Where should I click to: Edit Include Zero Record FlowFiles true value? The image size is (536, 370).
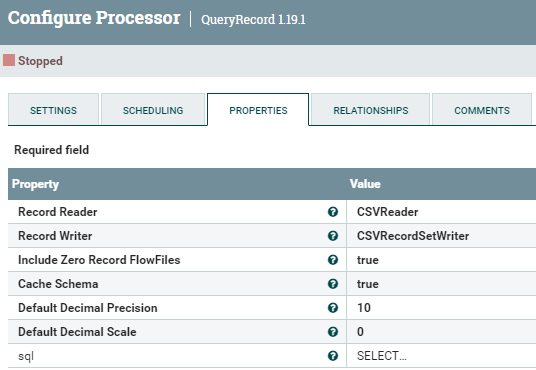point(368,260)
